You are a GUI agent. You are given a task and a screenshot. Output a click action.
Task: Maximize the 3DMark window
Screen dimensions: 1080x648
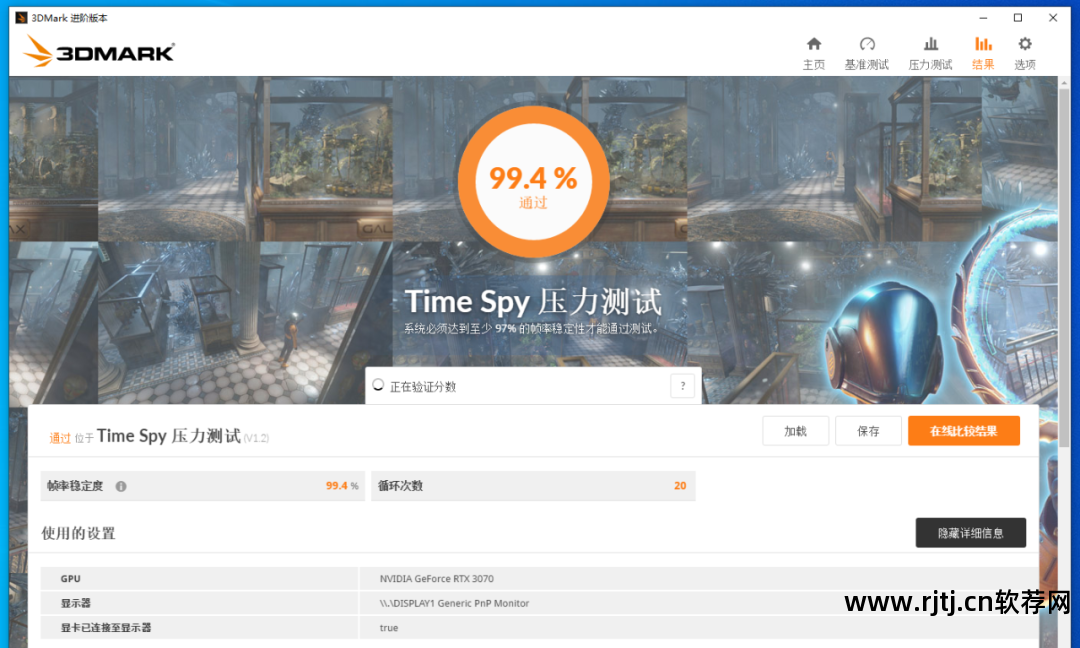coord(1018,18)
